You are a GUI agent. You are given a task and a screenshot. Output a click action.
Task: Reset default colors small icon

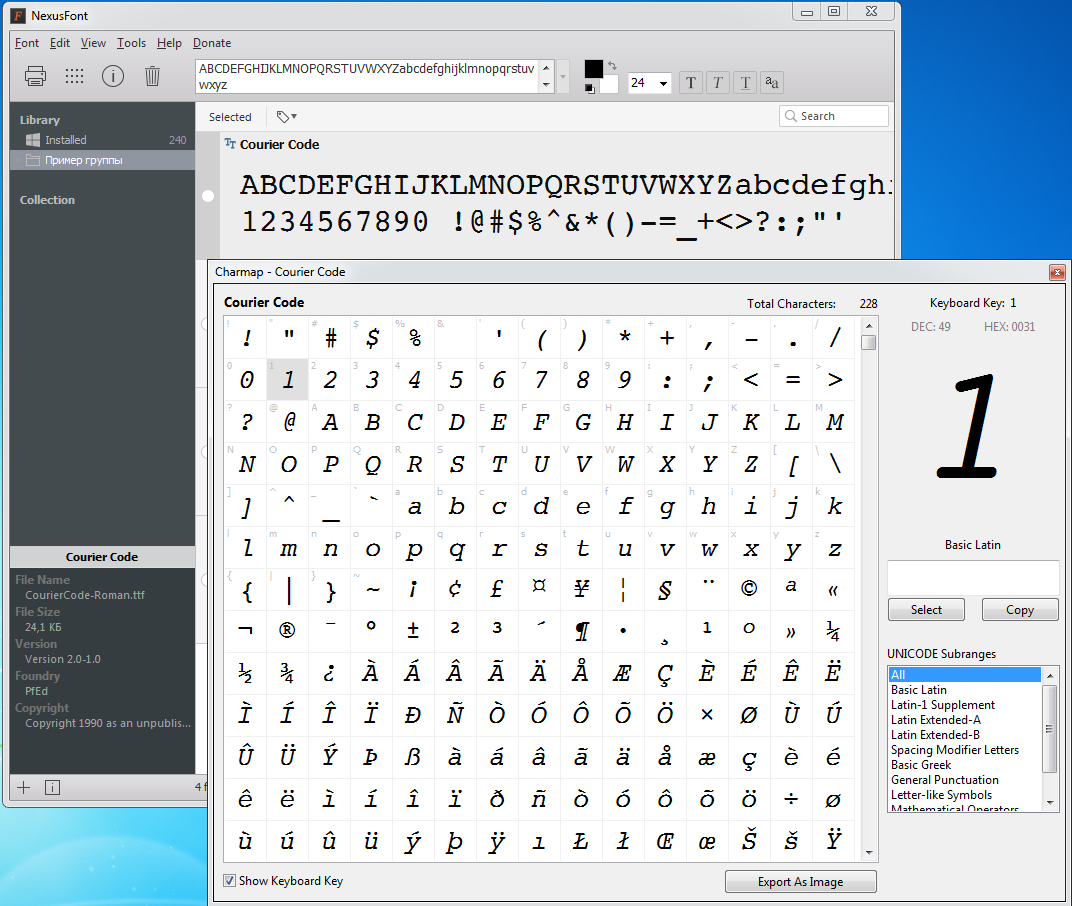pyautogui.click(x=590, y=88)
